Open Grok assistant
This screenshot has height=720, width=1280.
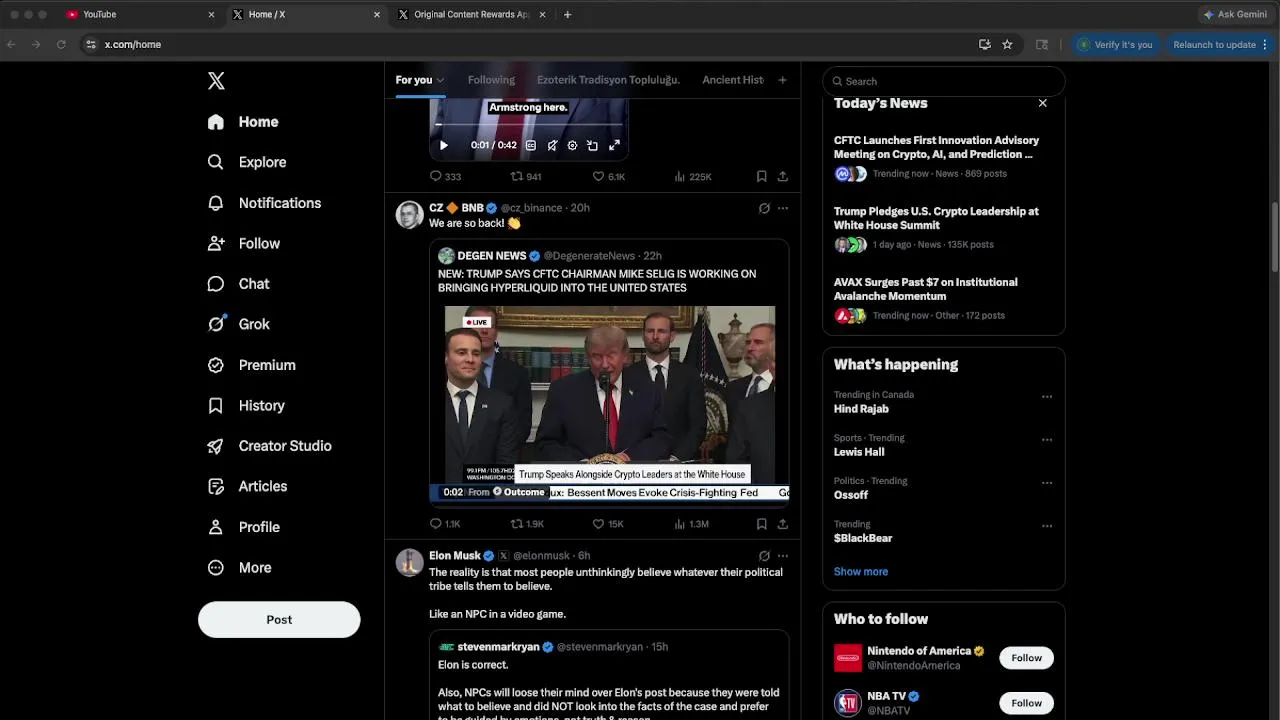pos(238,324)
